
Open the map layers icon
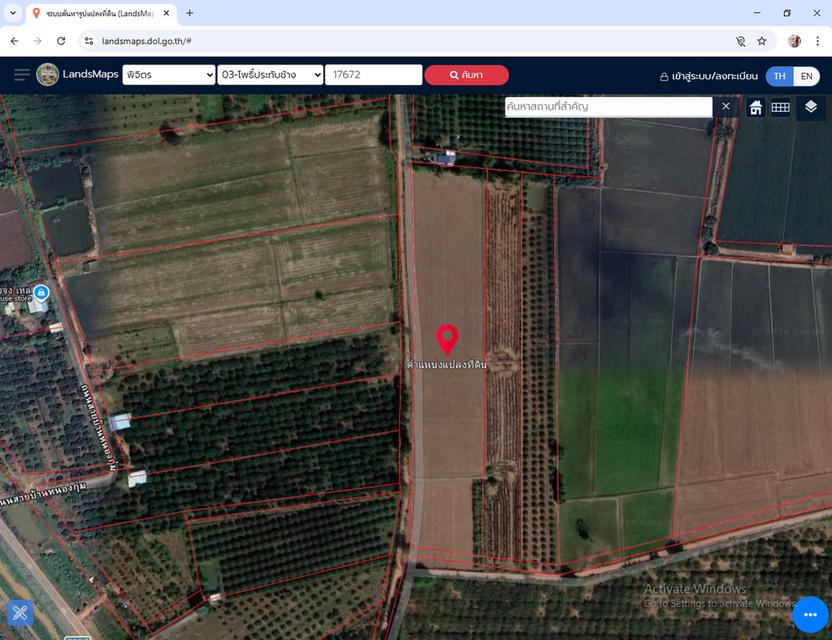click(811, 107)
